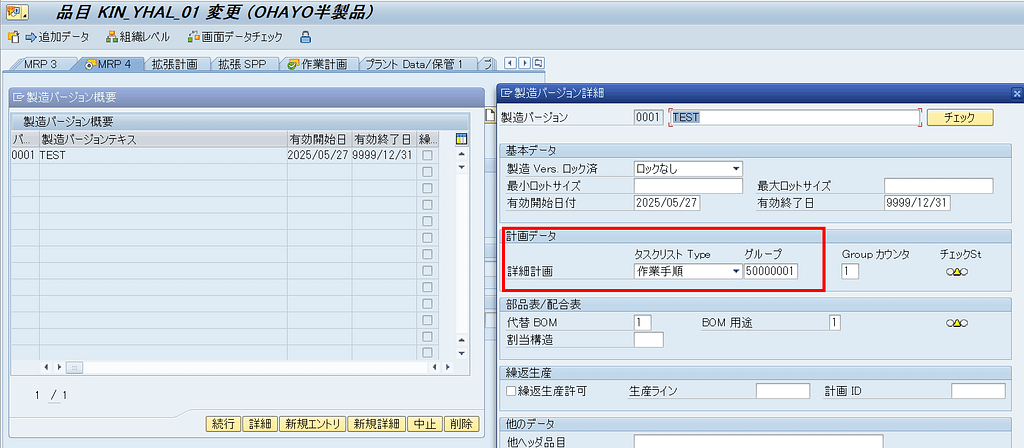
Task: Switch to the 作業計画 tab
Action: [317, 64]
